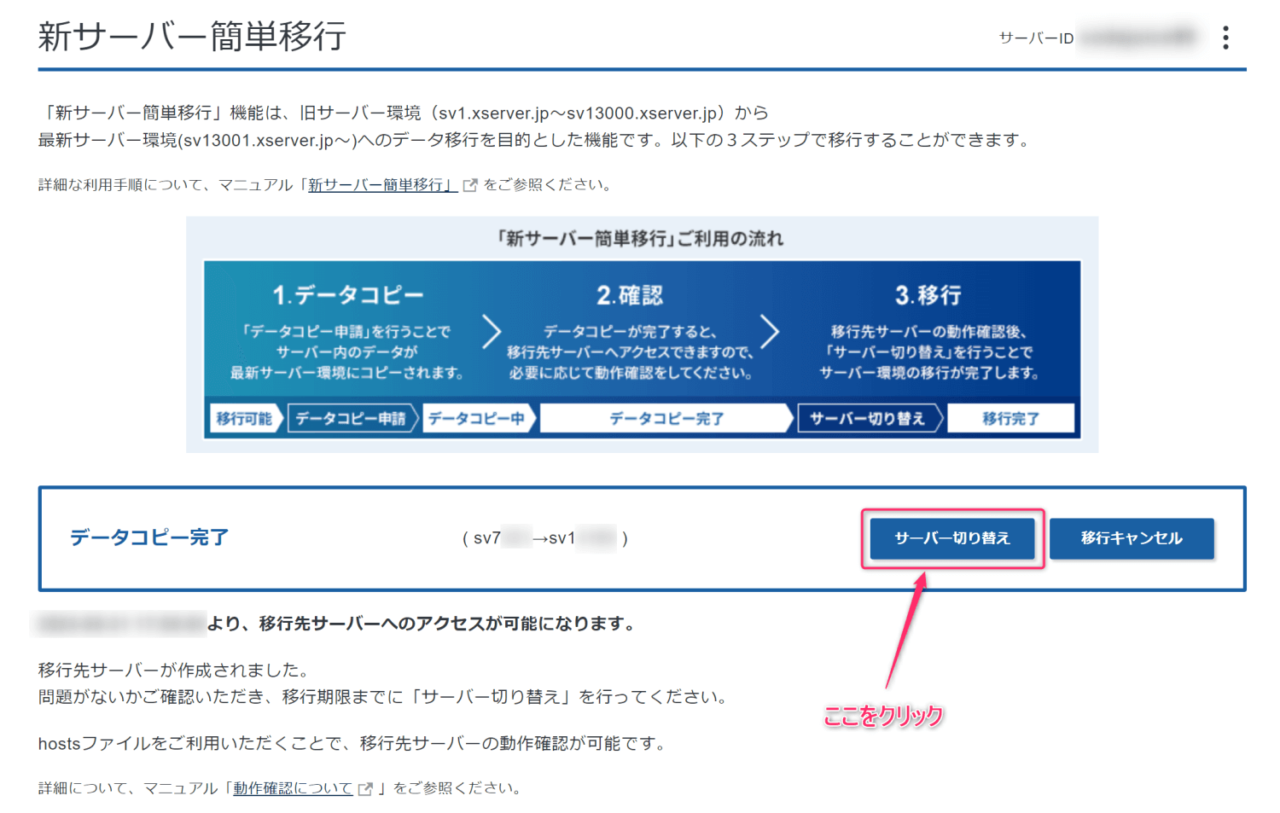Click the 「新サーバー簡単移行」ご利用の流れ diagram title

641,239
